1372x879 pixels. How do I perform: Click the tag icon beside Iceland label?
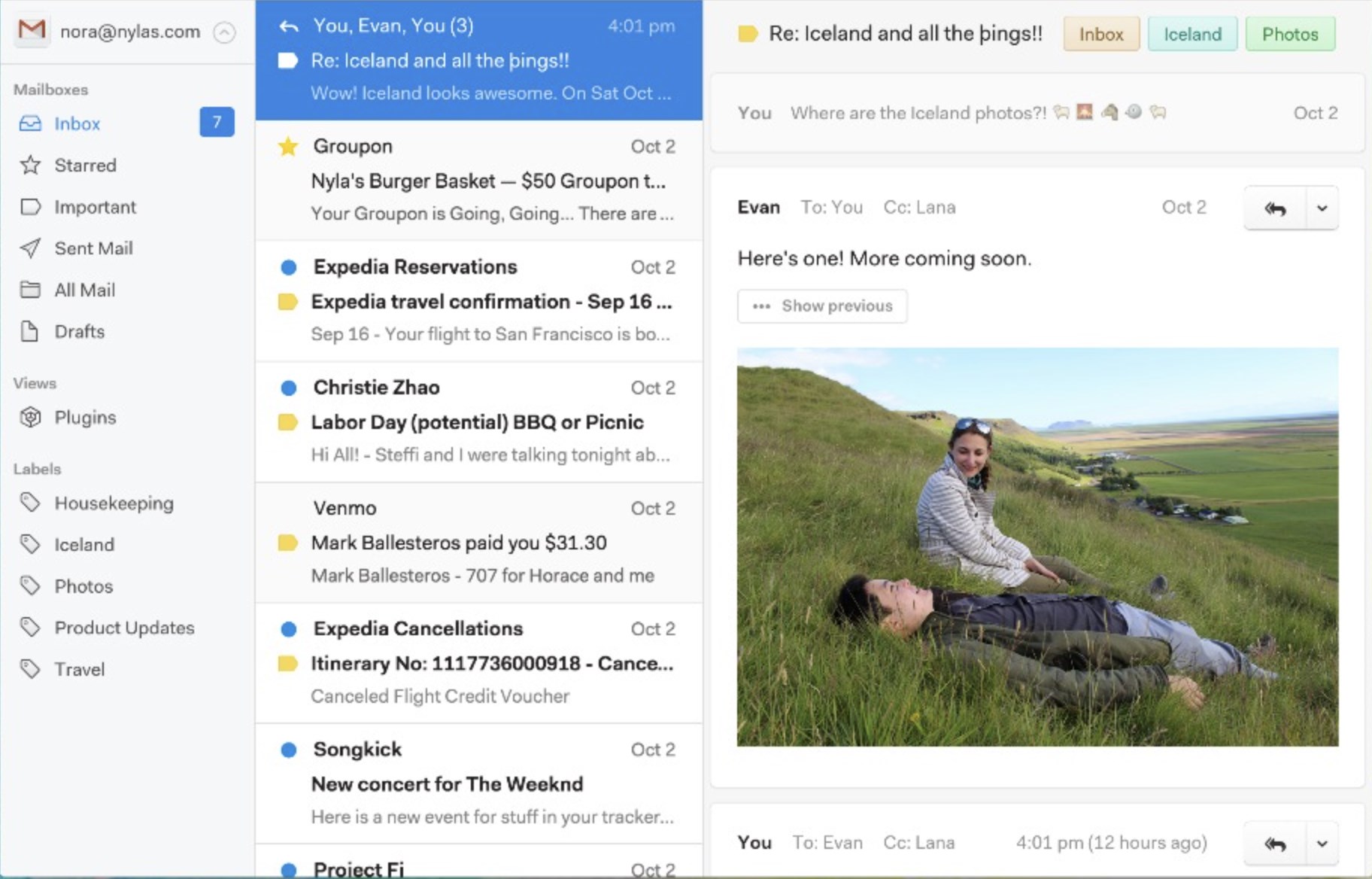tap(30, 543)
